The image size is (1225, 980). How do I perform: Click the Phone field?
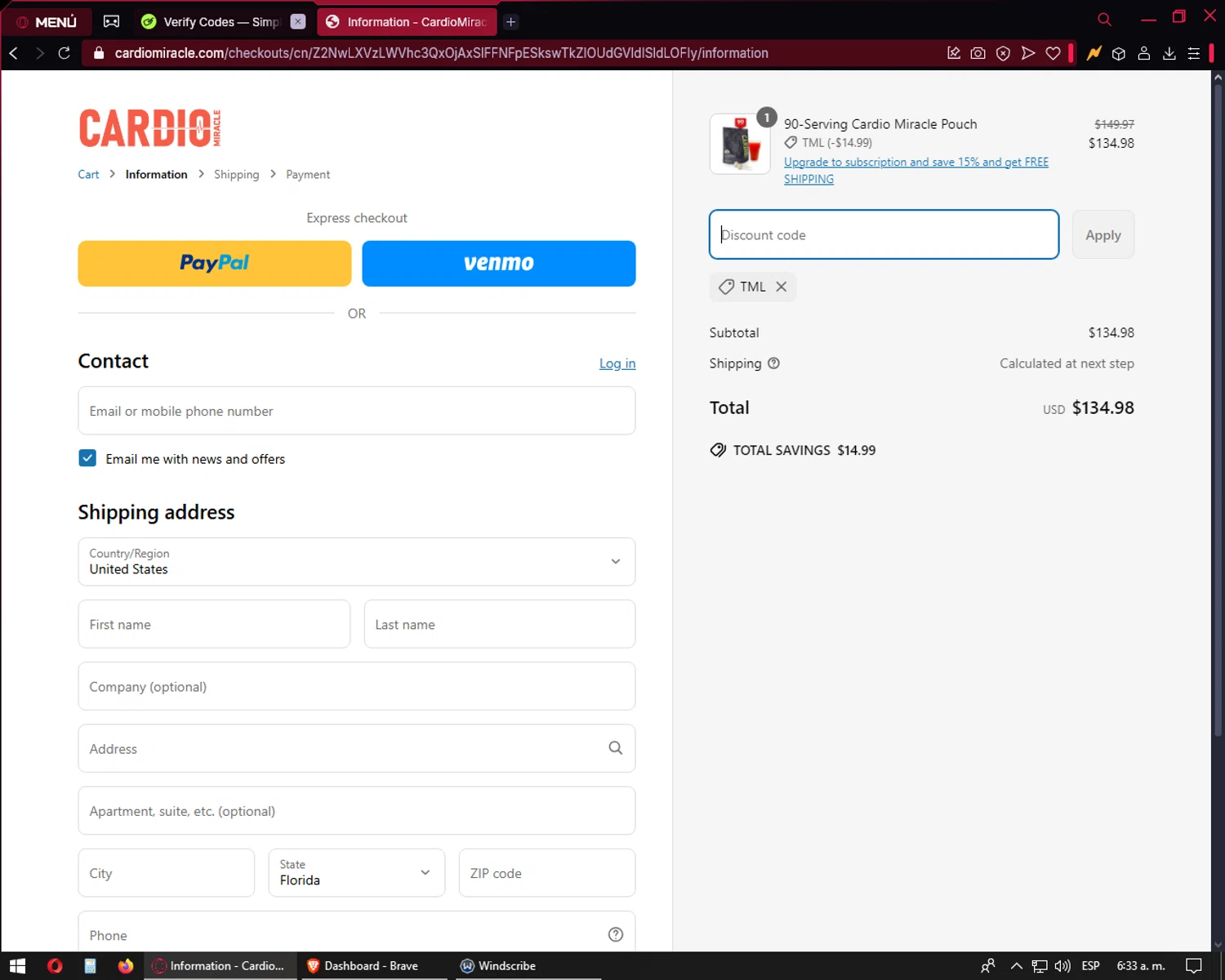pyautogui.click(x=357, y=933)
